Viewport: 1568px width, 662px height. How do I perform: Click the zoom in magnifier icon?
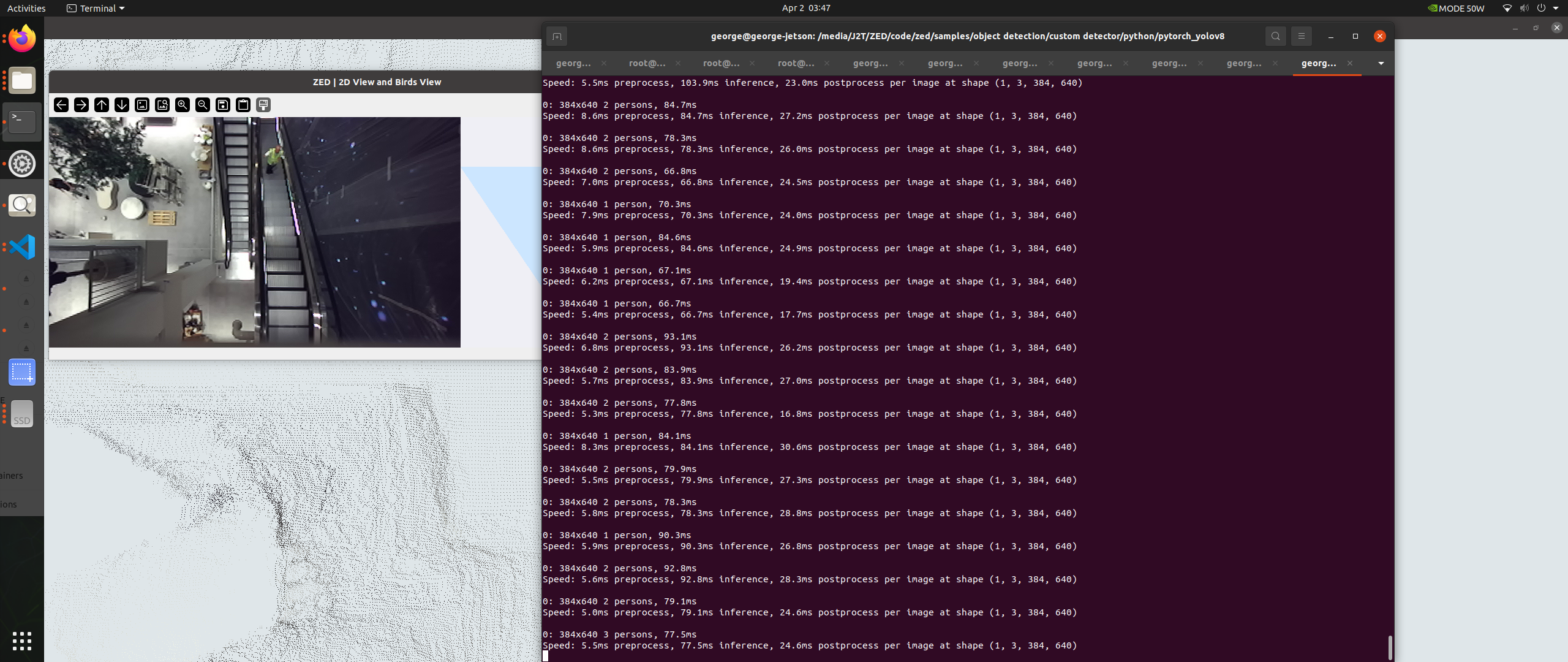183,105
